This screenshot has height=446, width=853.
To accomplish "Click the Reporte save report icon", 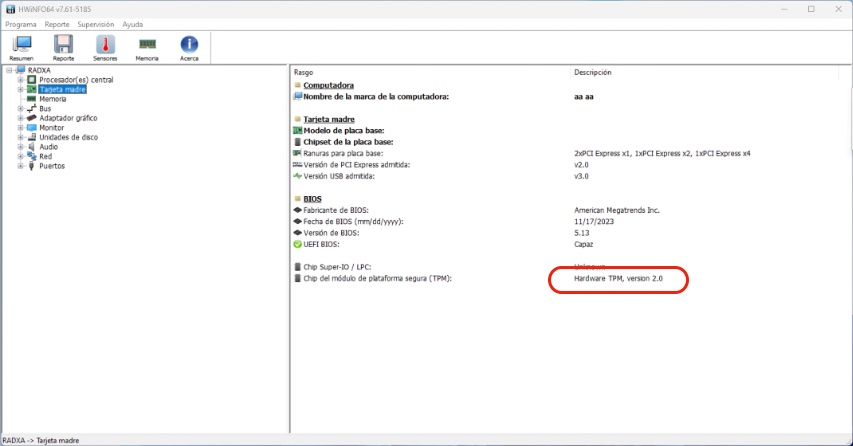I will point(63,47).
